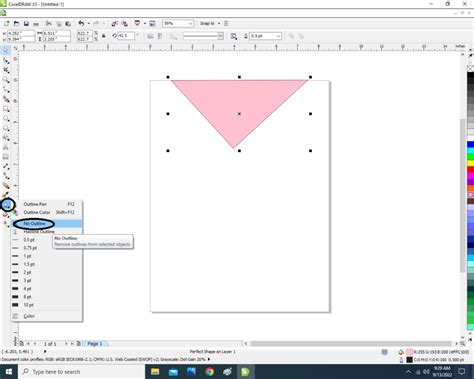Screen dimensions: 474x379
Task: Open the Windows Start menu
Action: click(9, 371)
